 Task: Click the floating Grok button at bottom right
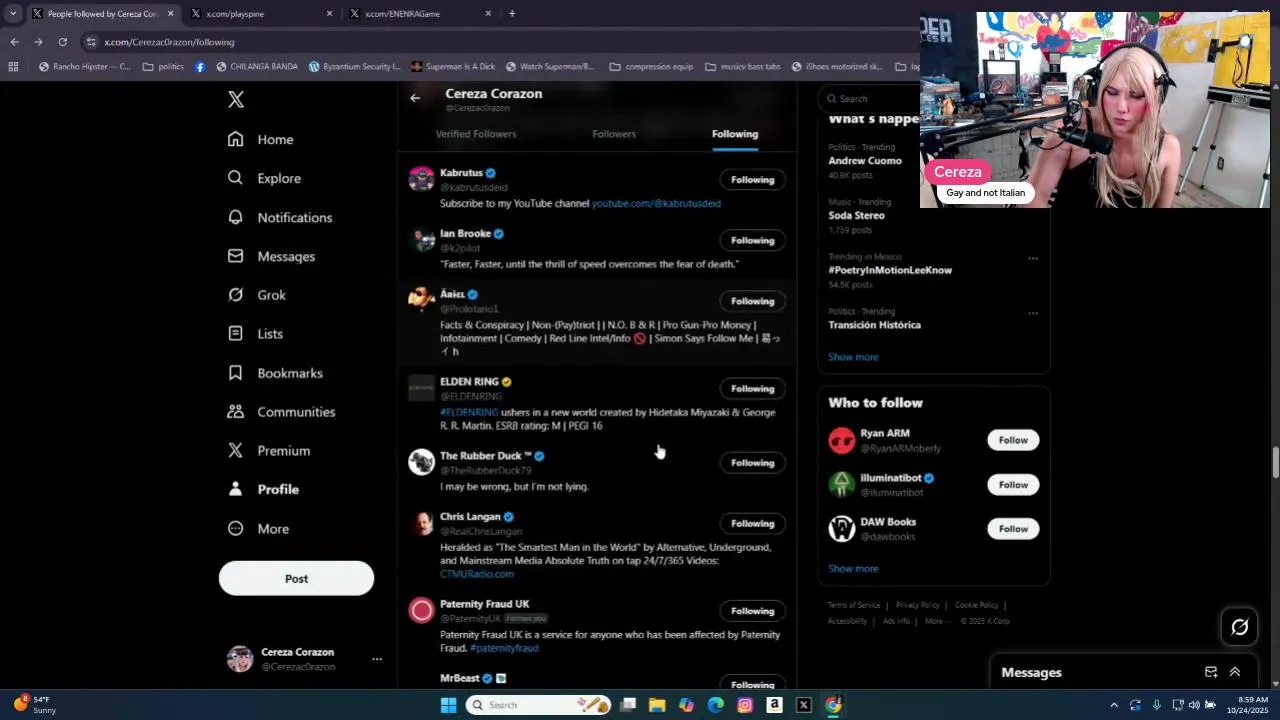1240,627
